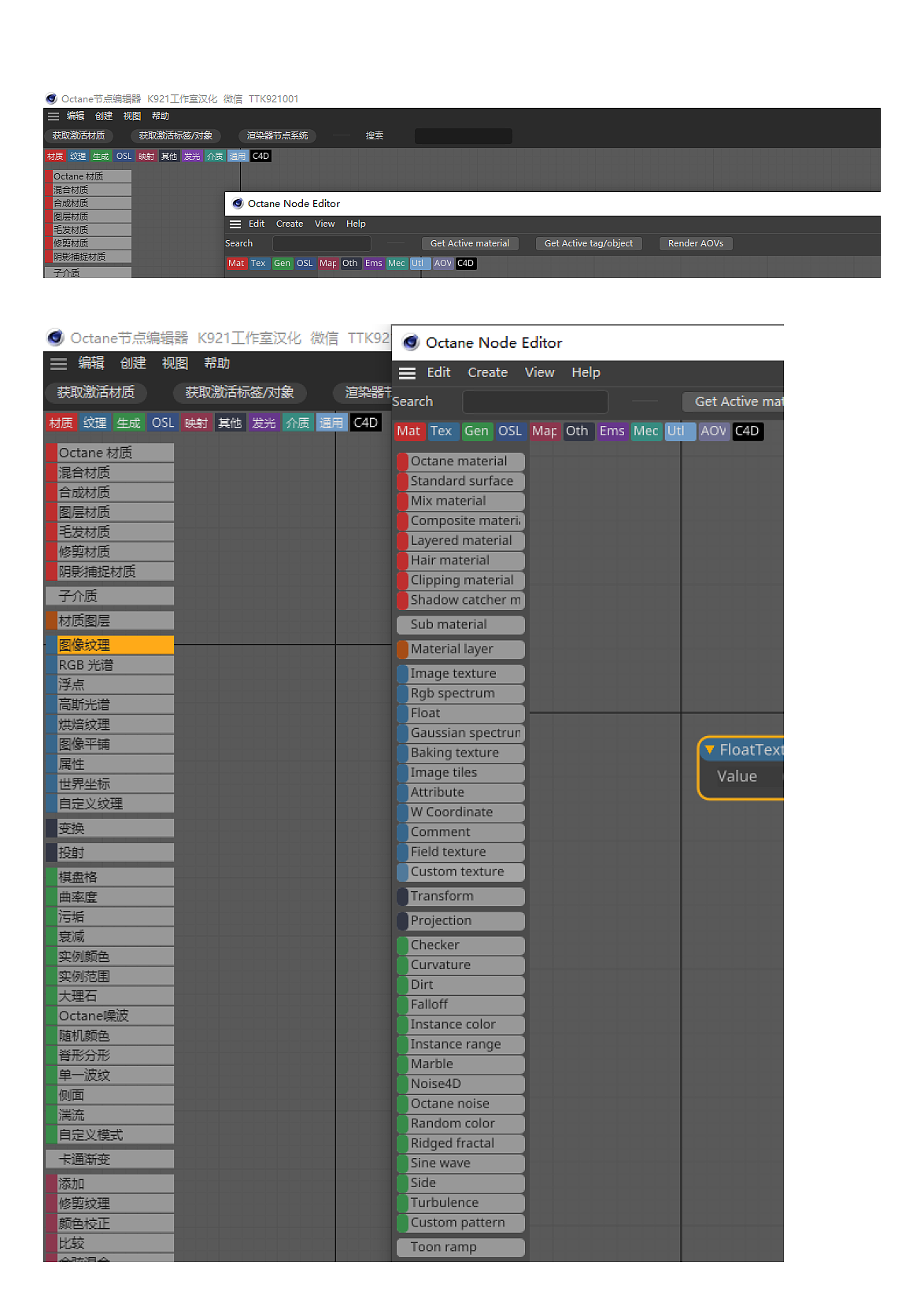924x1306 pixels.
Task: Select the Transform node entry
Action: [460, 896]
